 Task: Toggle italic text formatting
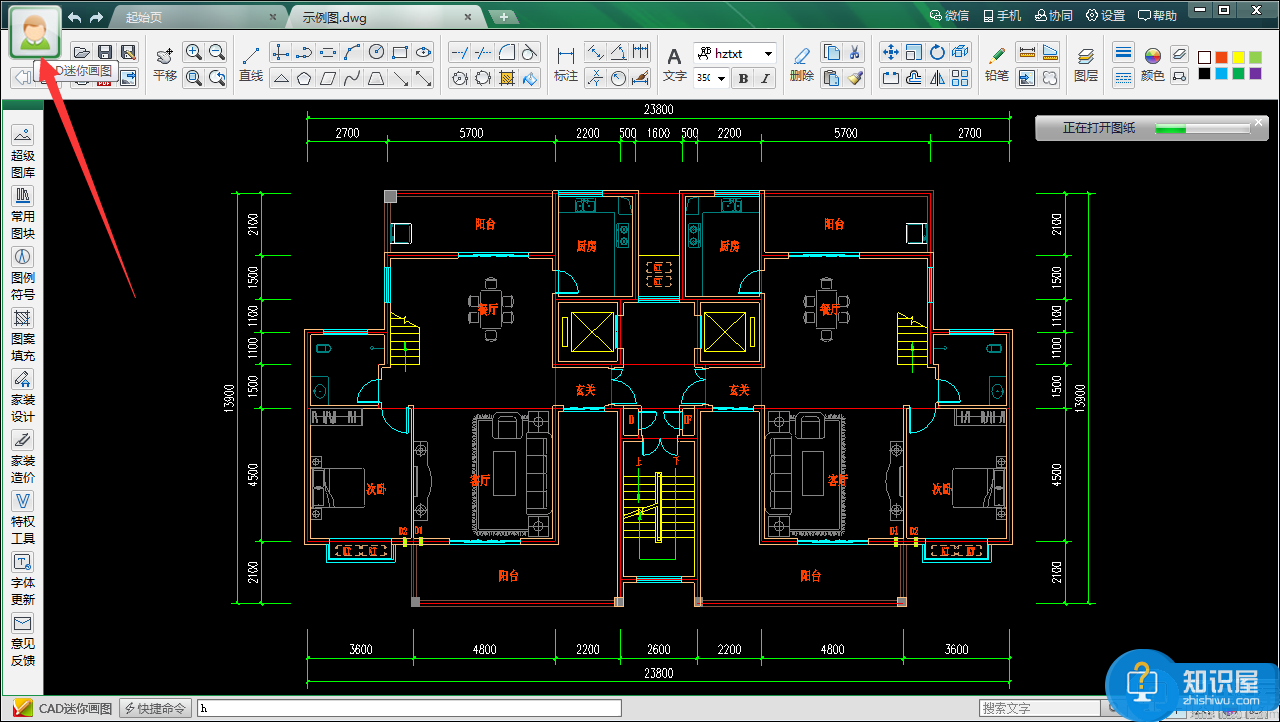tap(765, 78)
